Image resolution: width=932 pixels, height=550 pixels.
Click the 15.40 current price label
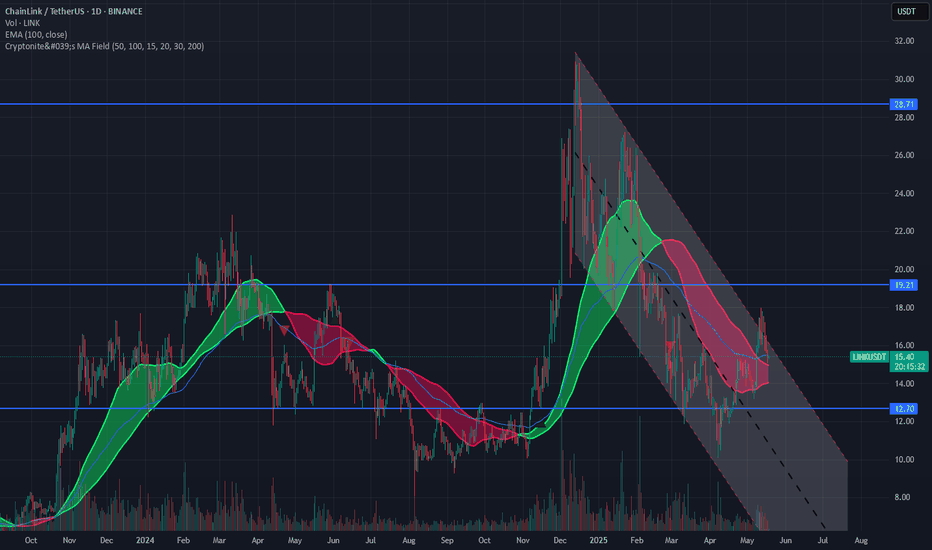tap(904, 357)
